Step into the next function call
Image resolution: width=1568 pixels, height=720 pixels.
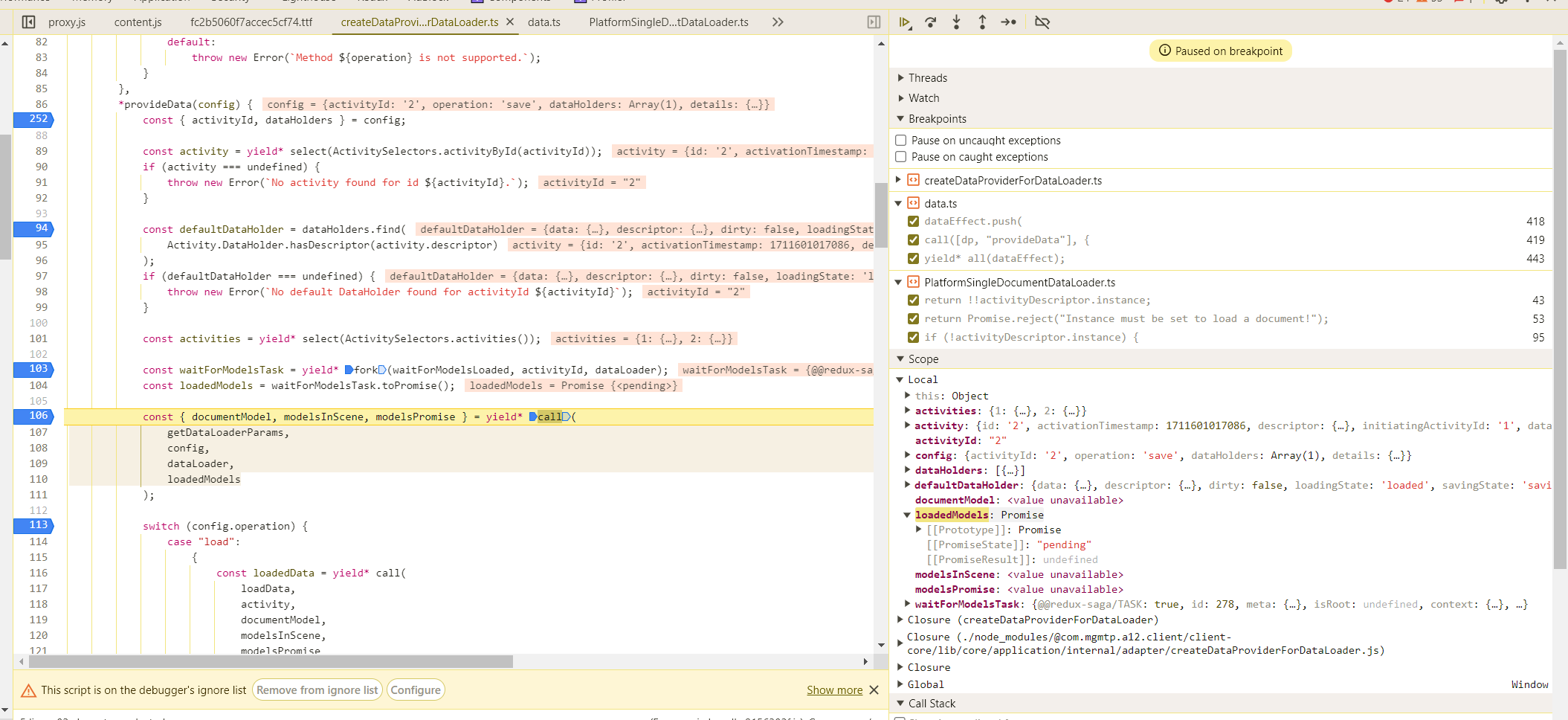(x=957, y=22)
